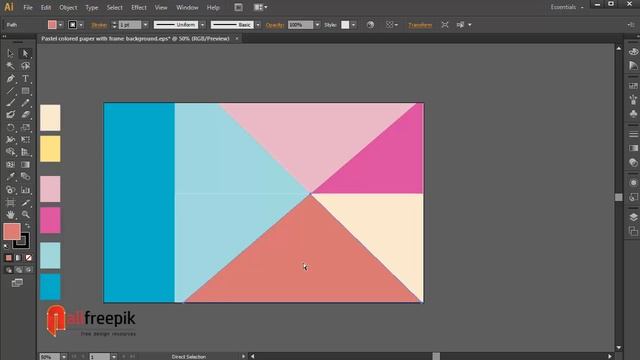This screenshot has height=360, width=640.
Task: Open the Object menu
Action: [x=68, y=7]
